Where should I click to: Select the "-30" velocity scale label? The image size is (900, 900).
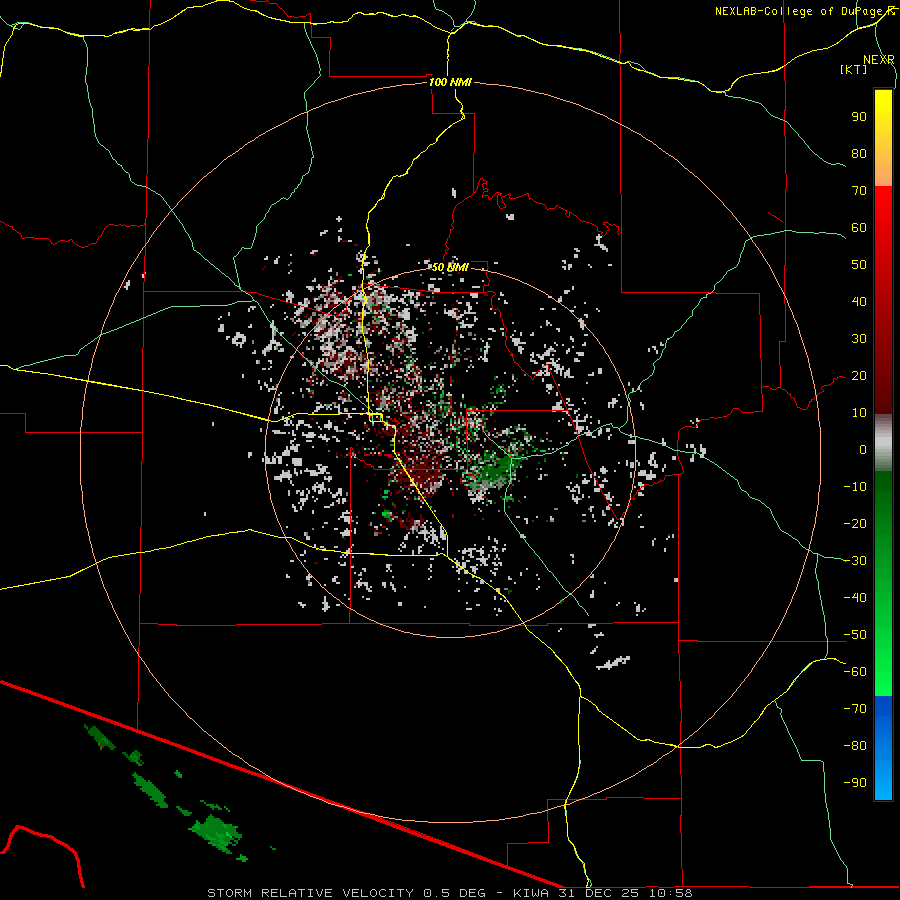click(855, 561)
